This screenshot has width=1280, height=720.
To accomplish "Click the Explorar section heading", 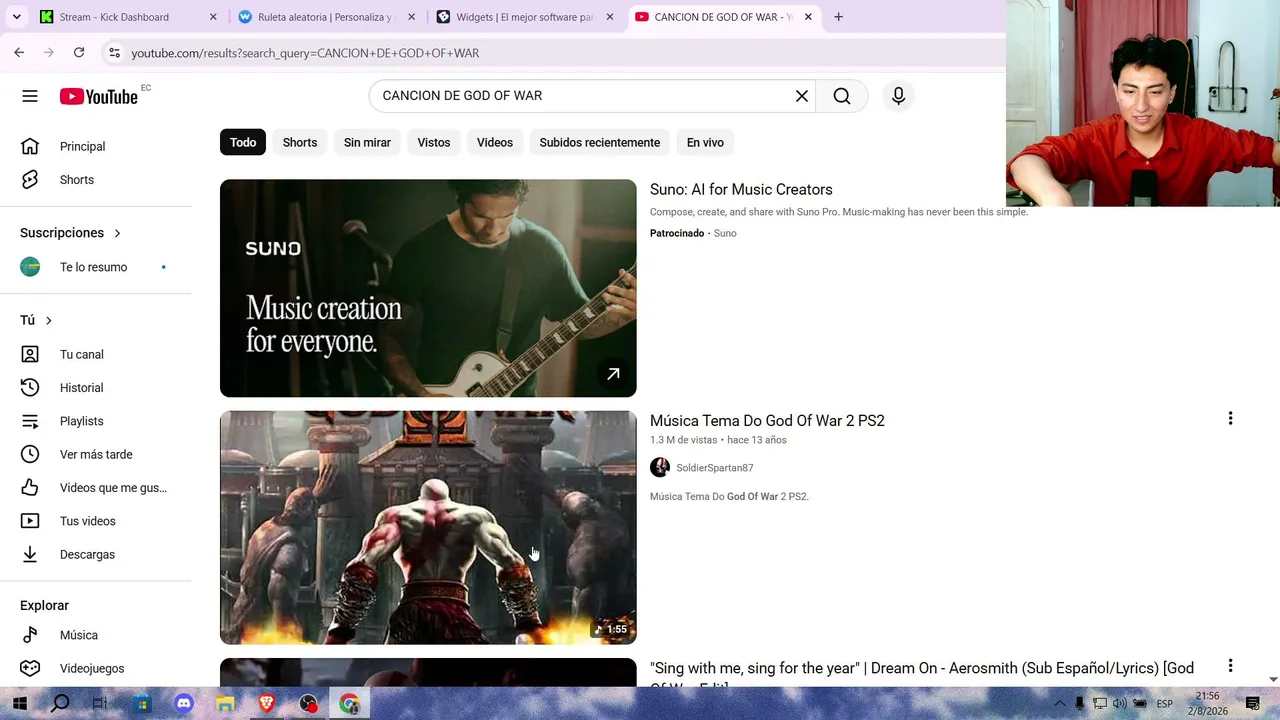I will pyautogui.click(x=44, y=606).
